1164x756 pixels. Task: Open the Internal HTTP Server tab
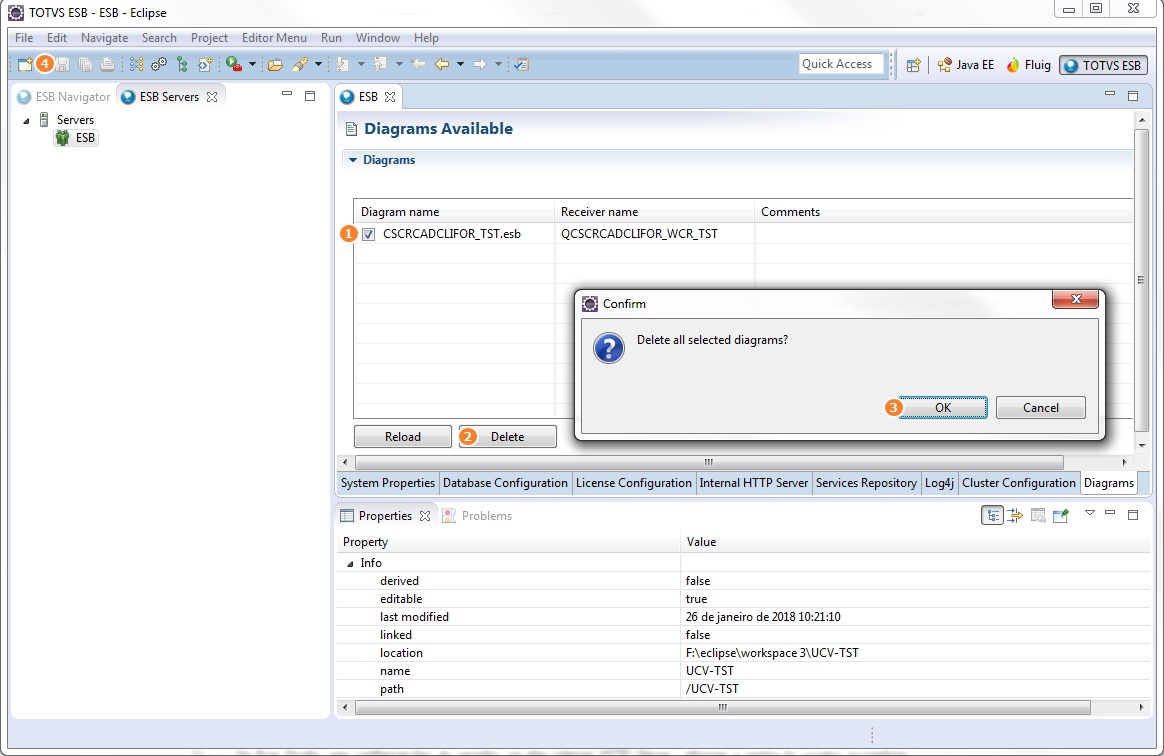(753, 483)
